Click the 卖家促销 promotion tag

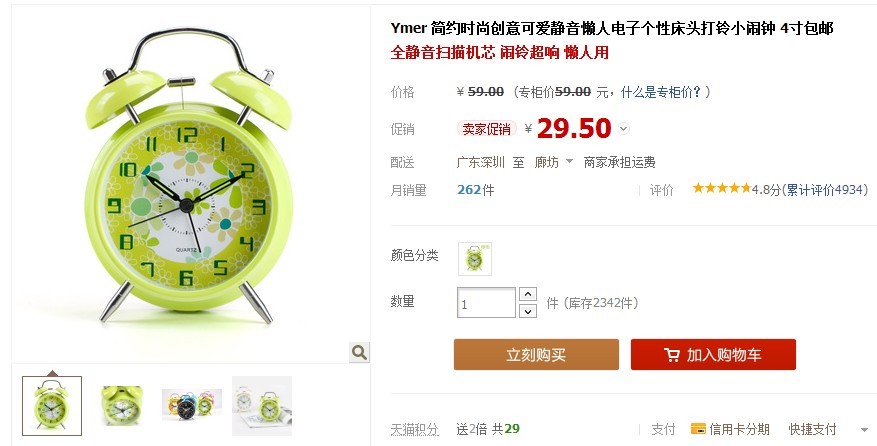click(x=486, y=129)
